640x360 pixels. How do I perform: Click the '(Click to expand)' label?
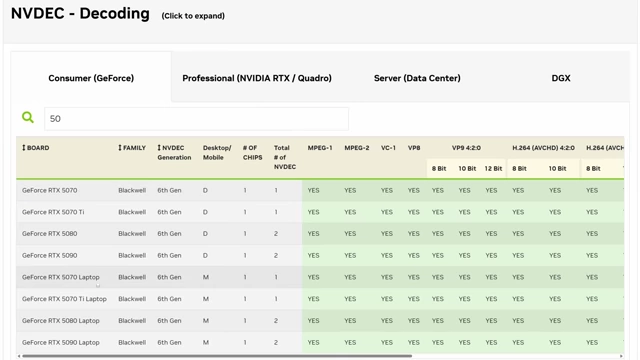click(193, 16)
